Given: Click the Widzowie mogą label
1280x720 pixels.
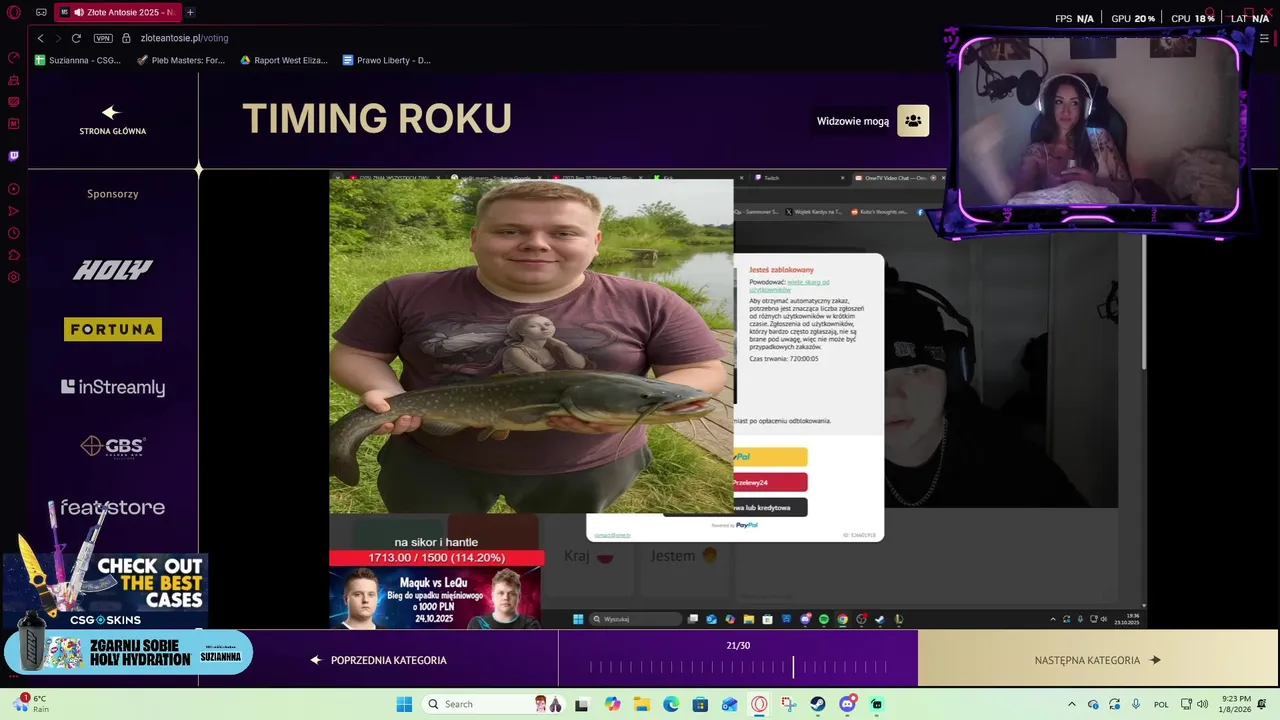Looking at the screenshot, I should [853, 121].
